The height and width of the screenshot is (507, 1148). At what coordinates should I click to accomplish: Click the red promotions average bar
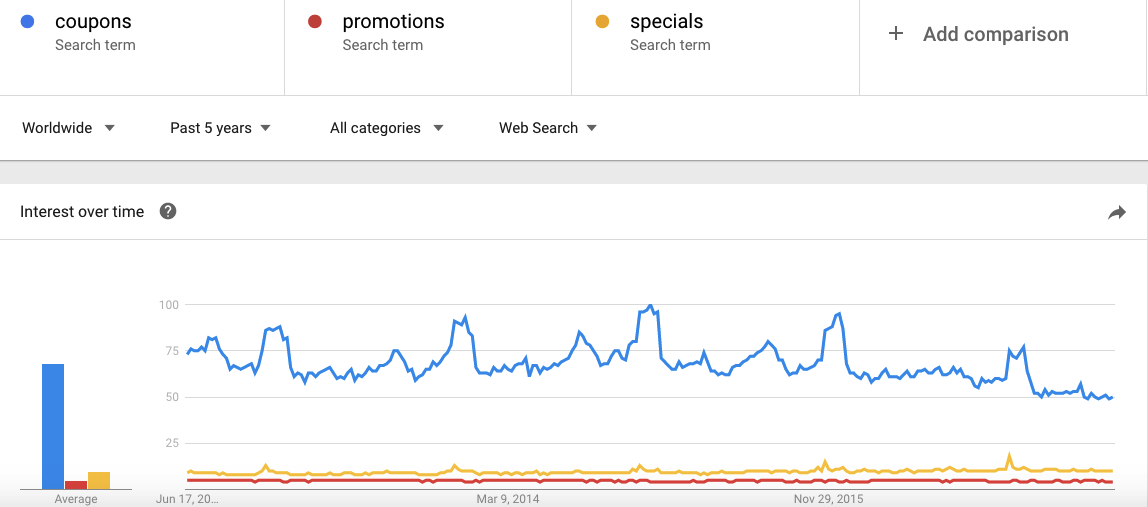pyautogui.click(x=76, y=485)
